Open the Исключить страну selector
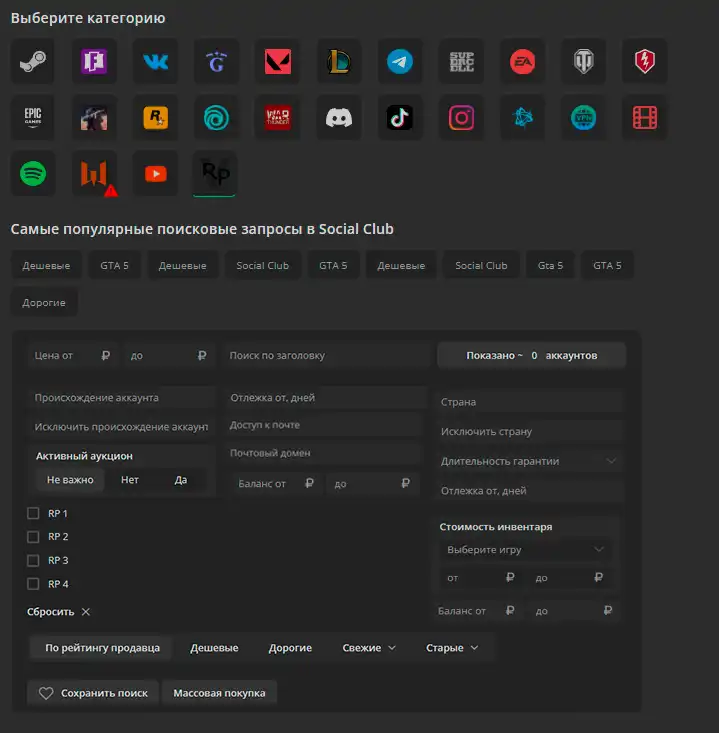The image size is (719, 733). pyautogui.click(x=529, y=431)
